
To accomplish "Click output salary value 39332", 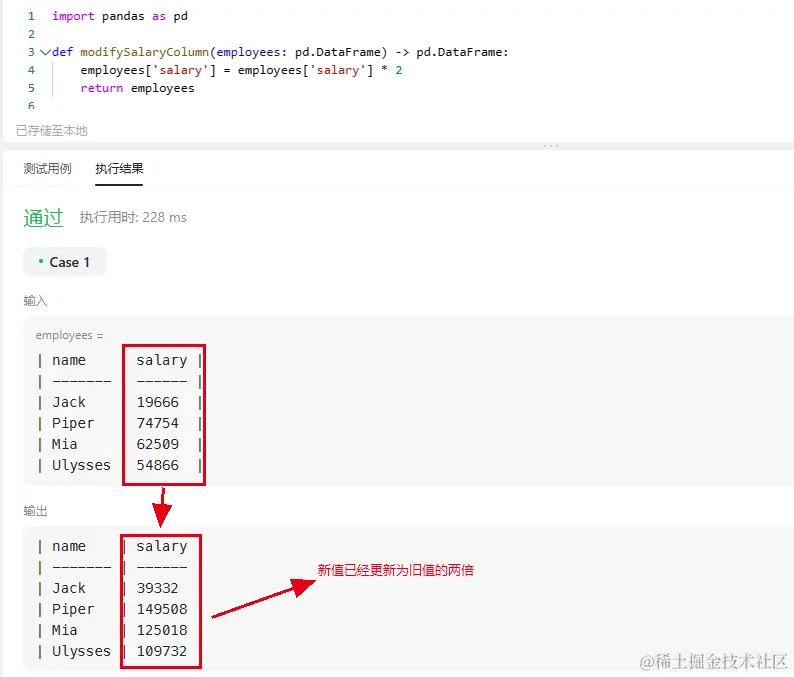I will coord(157,588).
